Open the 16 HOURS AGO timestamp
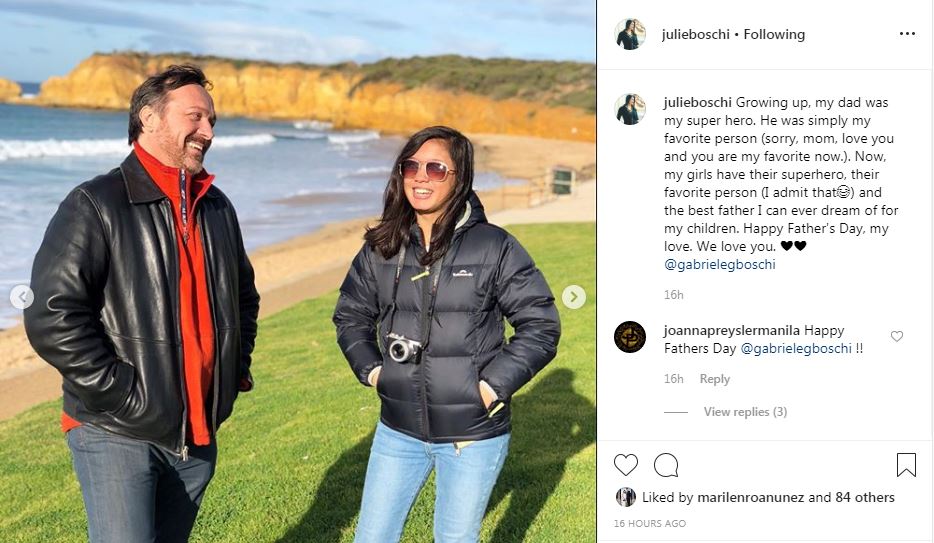 pyautogui.click(x=650, y=523)
